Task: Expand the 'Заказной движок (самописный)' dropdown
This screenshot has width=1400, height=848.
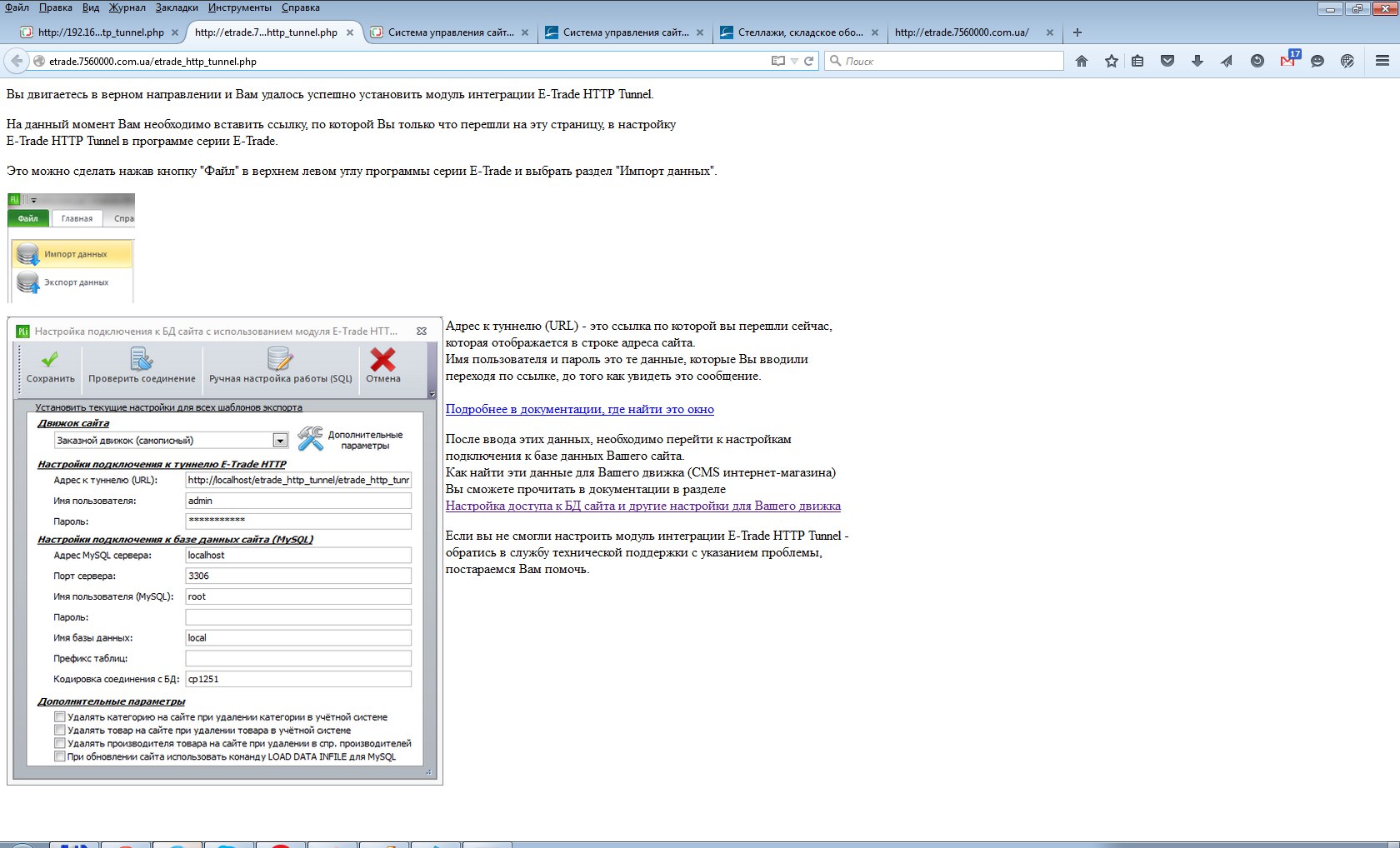Action: [281, 441]
